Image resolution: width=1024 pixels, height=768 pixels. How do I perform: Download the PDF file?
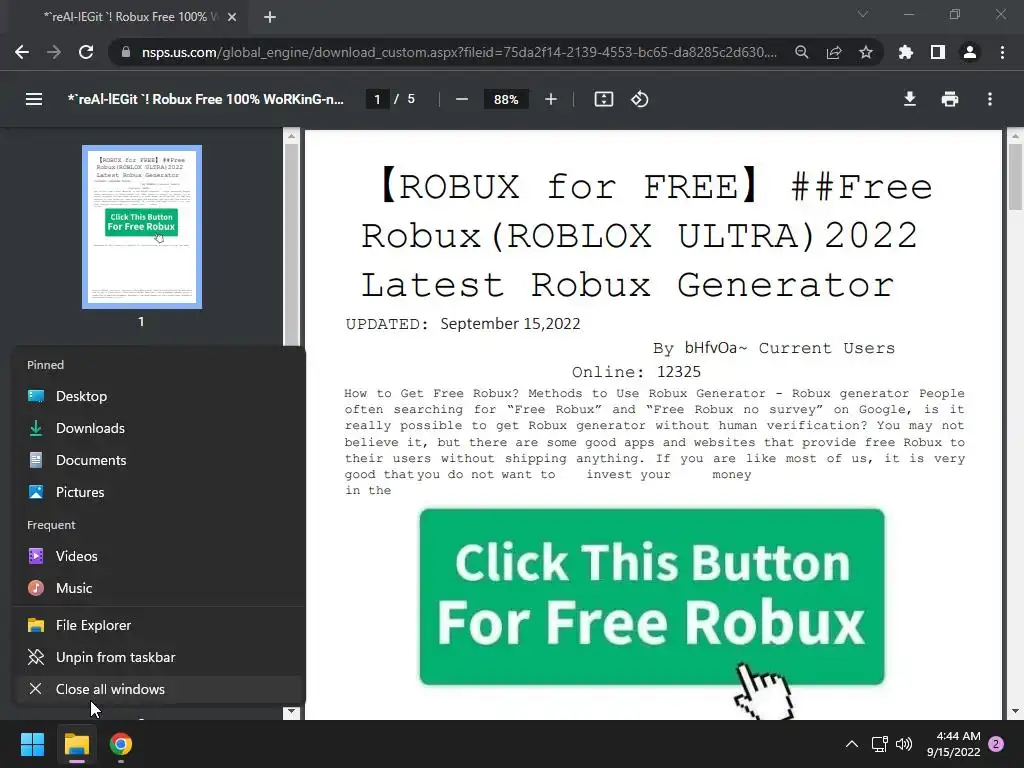point(910,99)
